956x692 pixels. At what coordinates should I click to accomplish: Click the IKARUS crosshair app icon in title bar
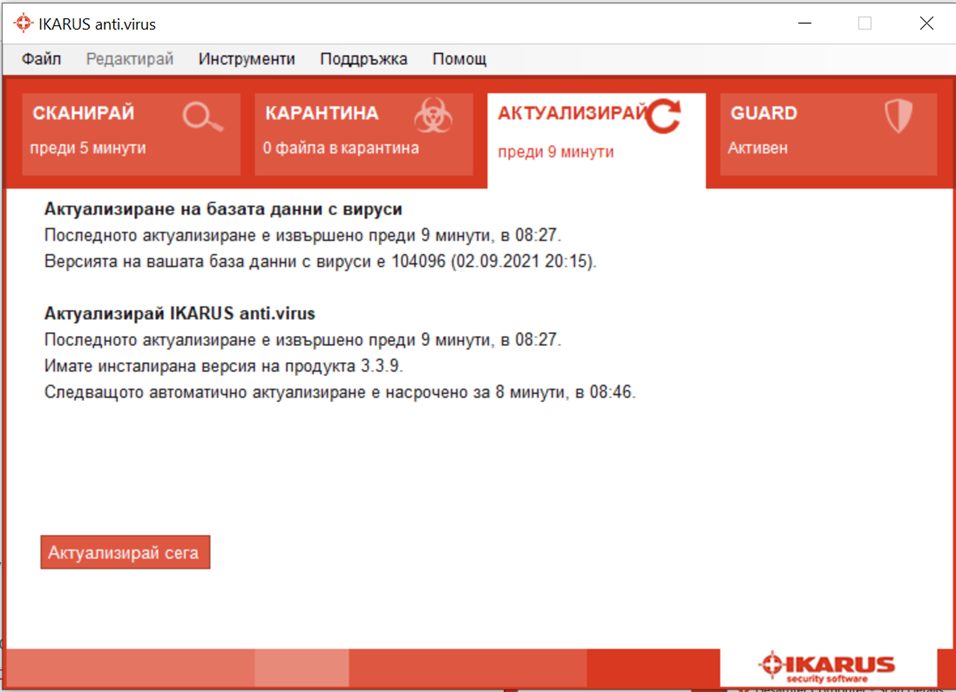coord(23,23)
